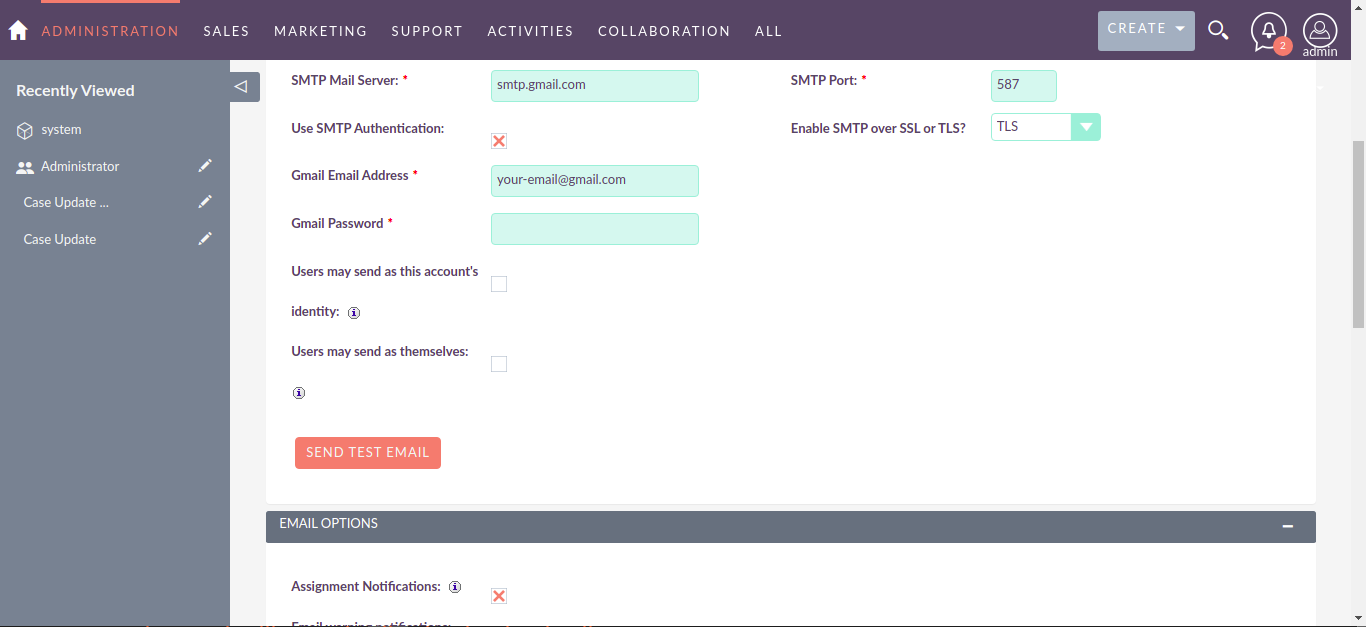This screenshot has width=1366, height=627.
Task: Open the Enable SMTP over SSL or TLS dropdown
Action: (x=1086, y=126)
